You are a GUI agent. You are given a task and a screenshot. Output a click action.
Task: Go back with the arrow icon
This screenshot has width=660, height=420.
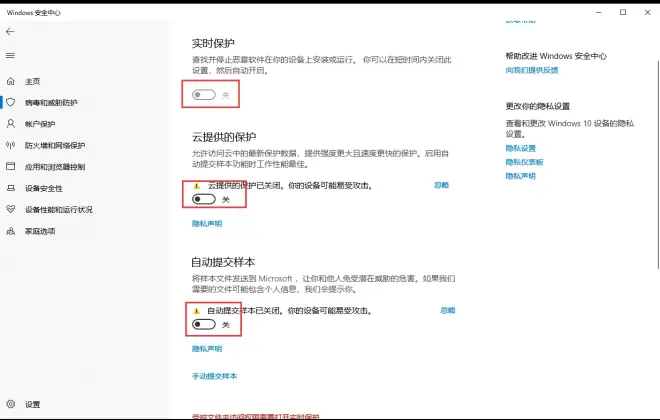coord(10,32)
